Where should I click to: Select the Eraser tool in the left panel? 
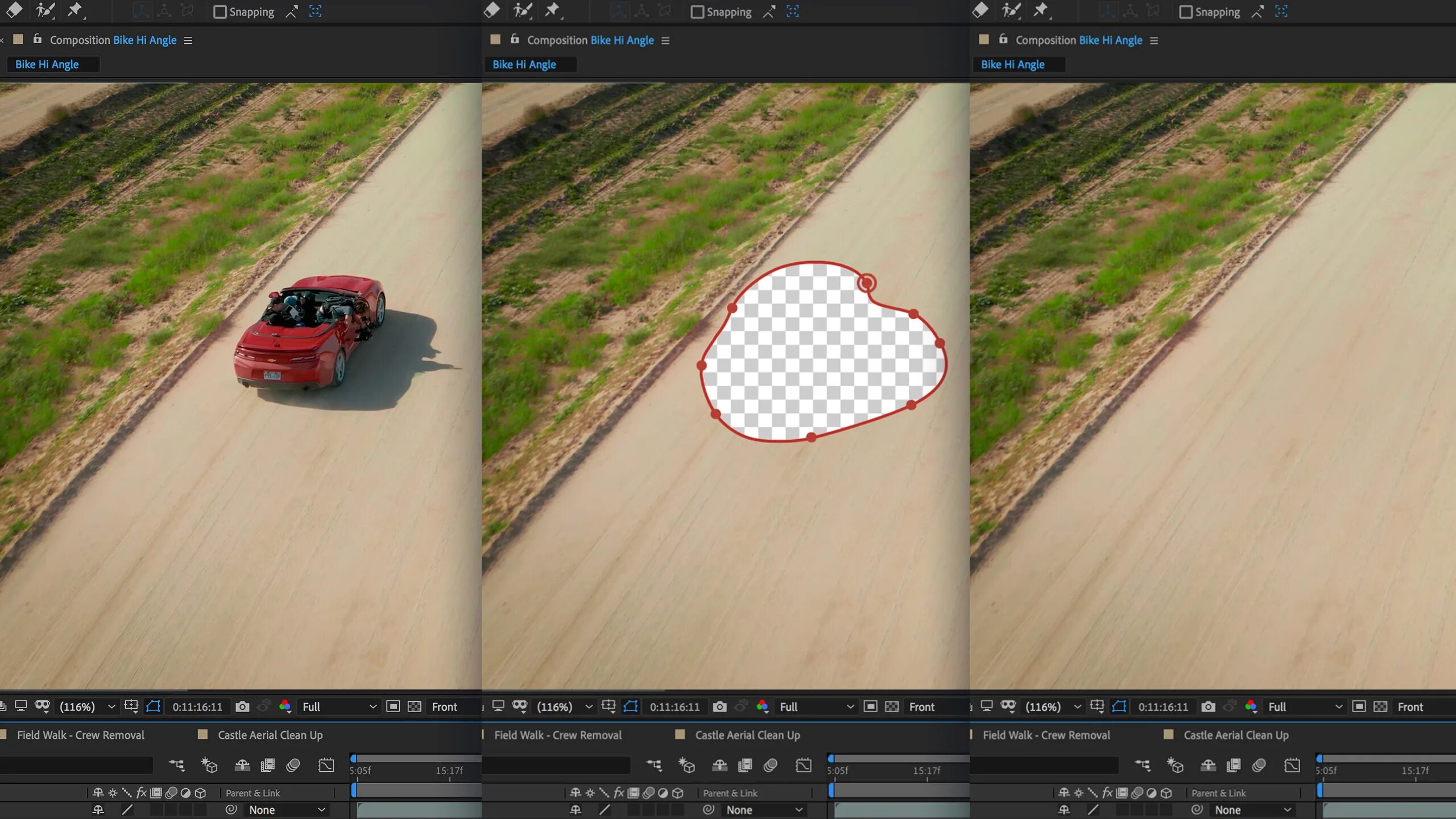(14, 10)
